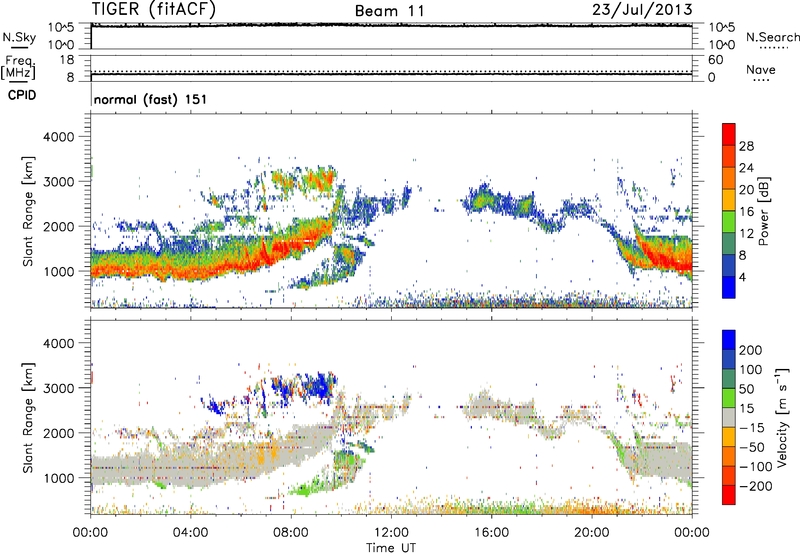The height and width of the screenshot is (554, 800).
Task: Select the 'Beam 11' heading
Action: click(390, 11)
